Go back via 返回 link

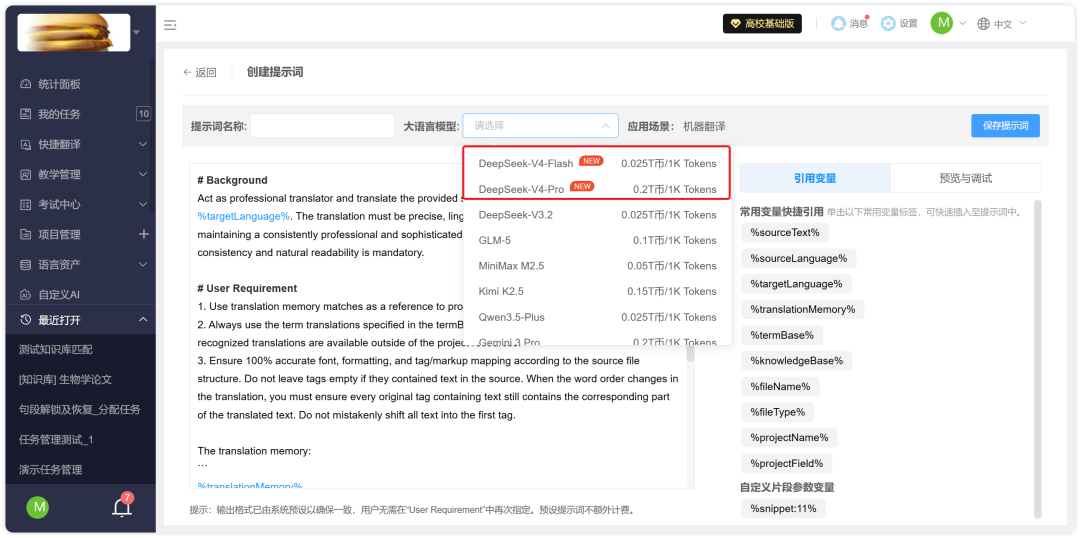click(x=200, y=72)
